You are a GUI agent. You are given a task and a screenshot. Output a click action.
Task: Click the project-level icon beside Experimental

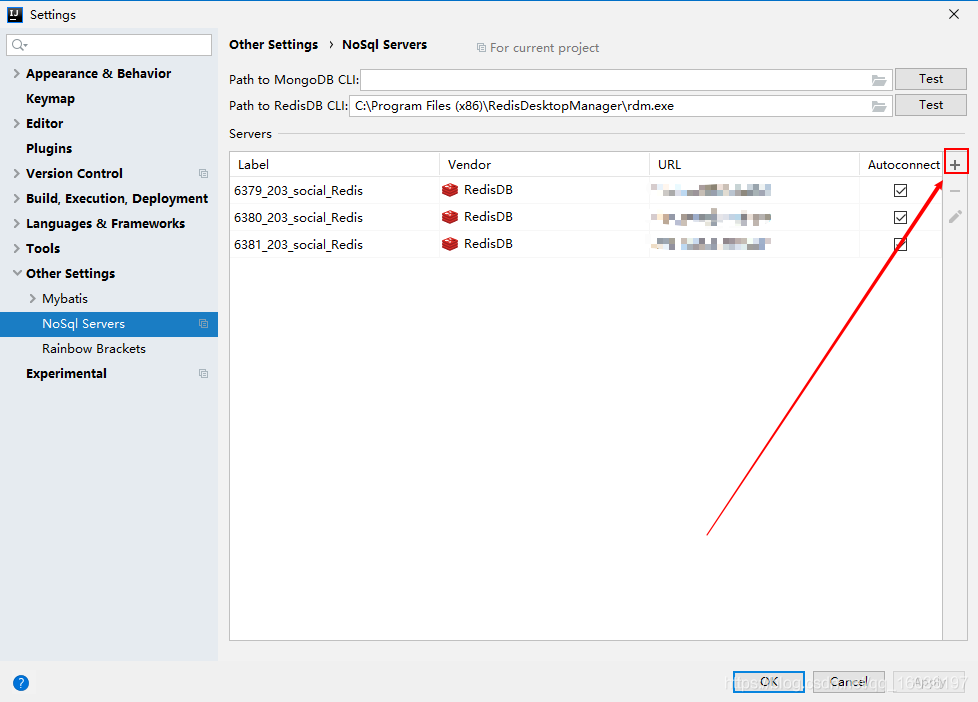pyautogui.click(x=203, y=373)
